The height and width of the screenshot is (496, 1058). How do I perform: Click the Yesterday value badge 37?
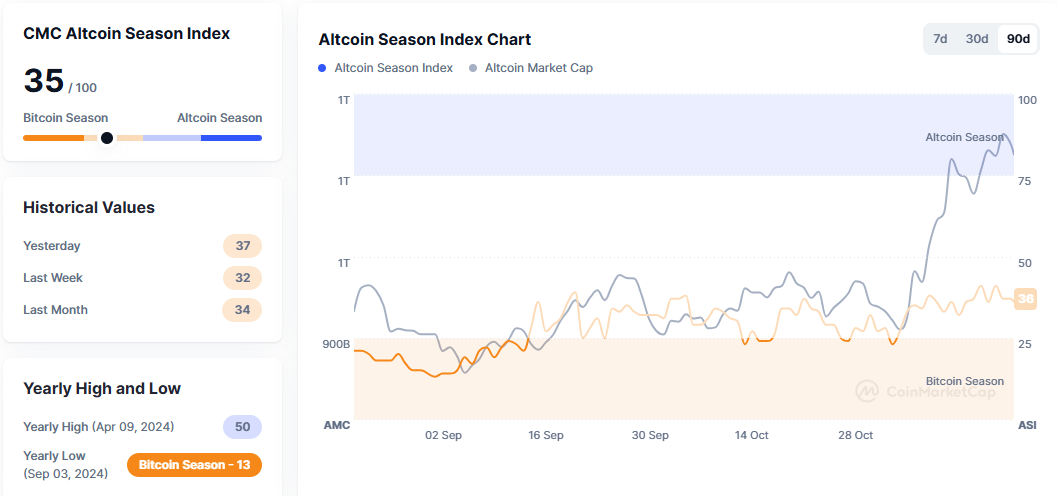242,246
